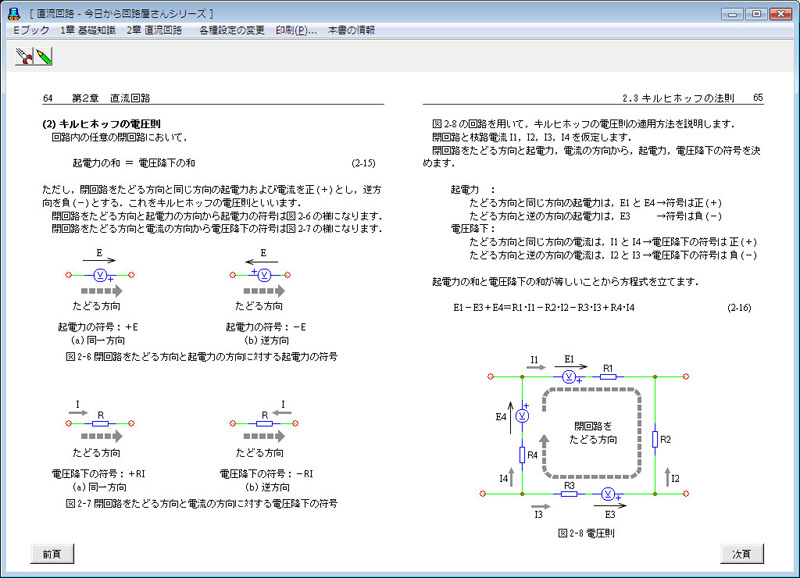Click the 起電力 ： subheading on page 65
Viewport: 800px width, 578px height.
[x=473, y=190]
